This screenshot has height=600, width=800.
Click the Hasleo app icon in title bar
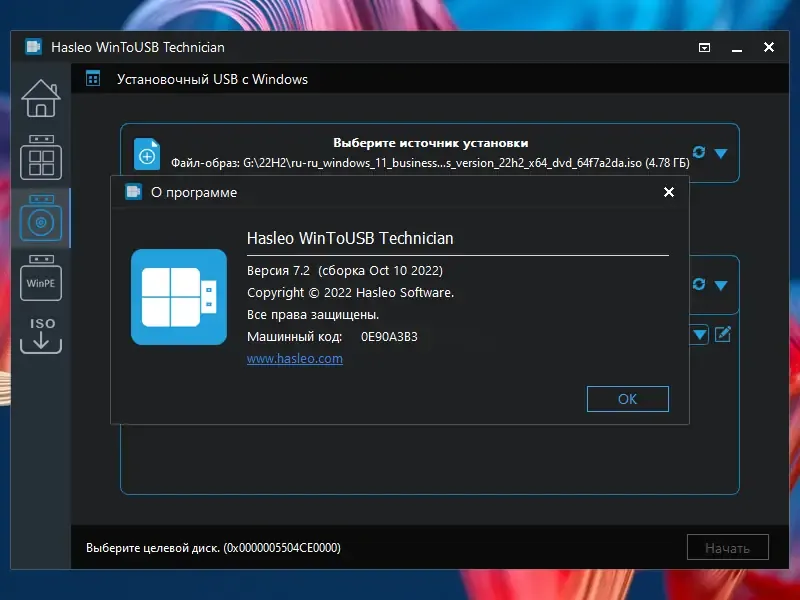(x=34, y=47)
